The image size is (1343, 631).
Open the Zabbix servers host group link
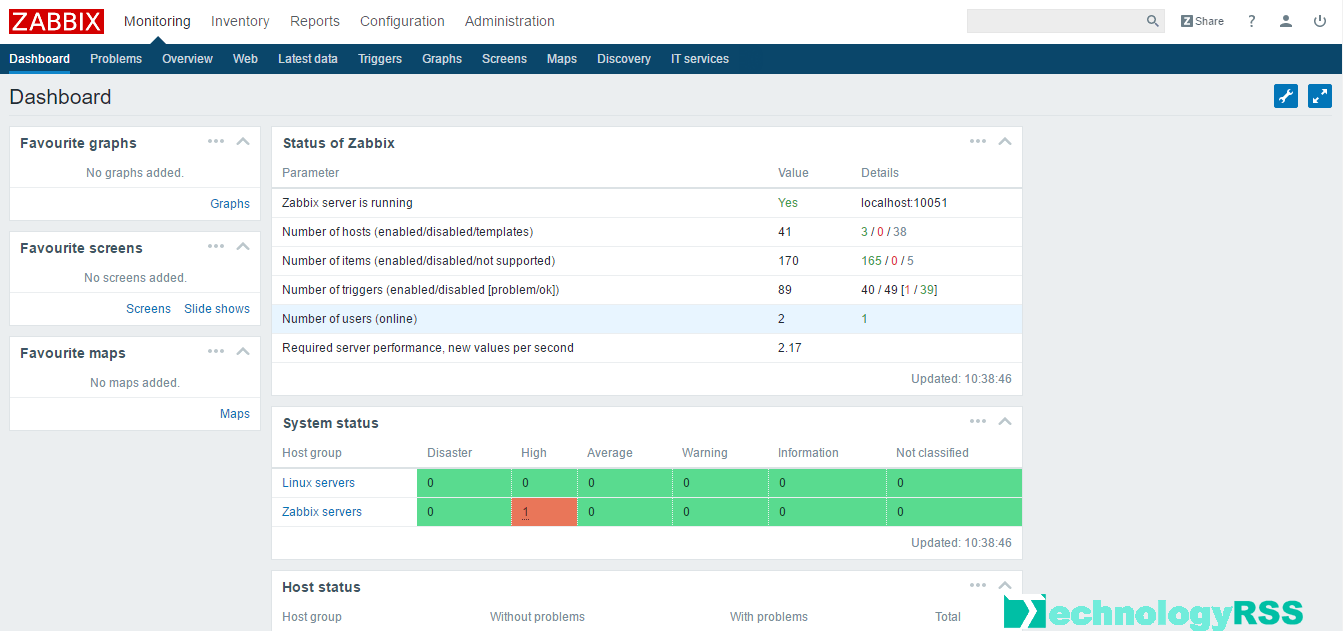pyautogui.click(x=322, y=512)
